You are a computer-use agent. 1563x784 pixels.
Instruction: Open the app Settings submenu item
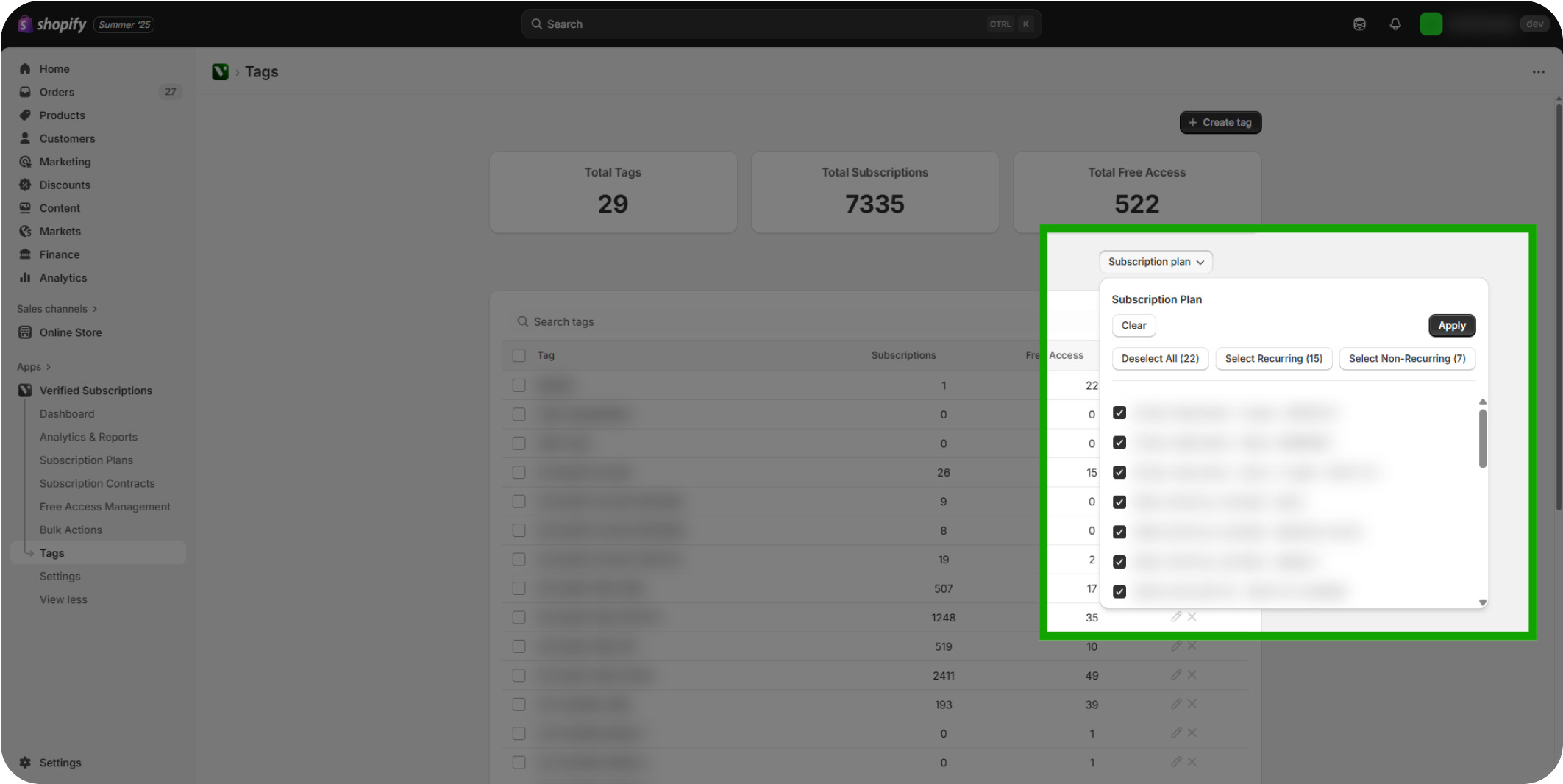tap(60, 577)
